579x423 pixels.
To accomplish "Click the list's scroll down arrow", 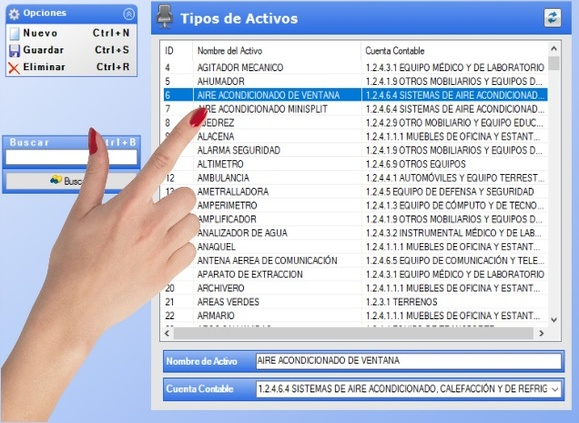I will pyautogui.click(x=554, y=320).
